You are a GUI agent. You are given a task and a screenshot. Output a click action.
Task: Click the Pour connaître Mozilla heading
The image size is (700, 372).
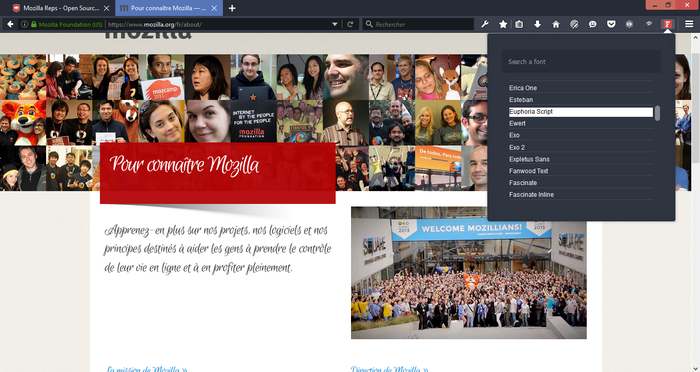(x=184, y=165)
